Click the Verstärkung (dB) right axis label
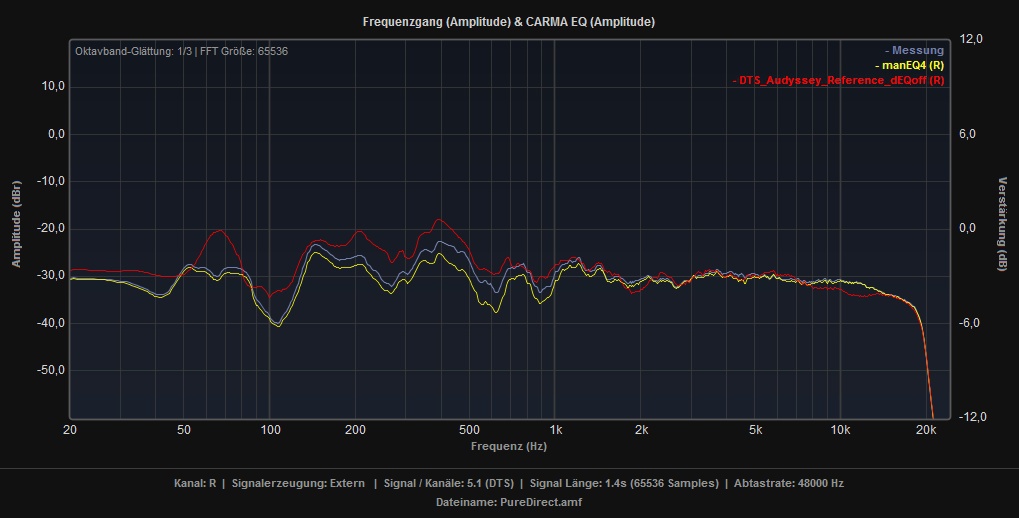Viewport: 1019px width, 518px height. tap(1003, 227)
